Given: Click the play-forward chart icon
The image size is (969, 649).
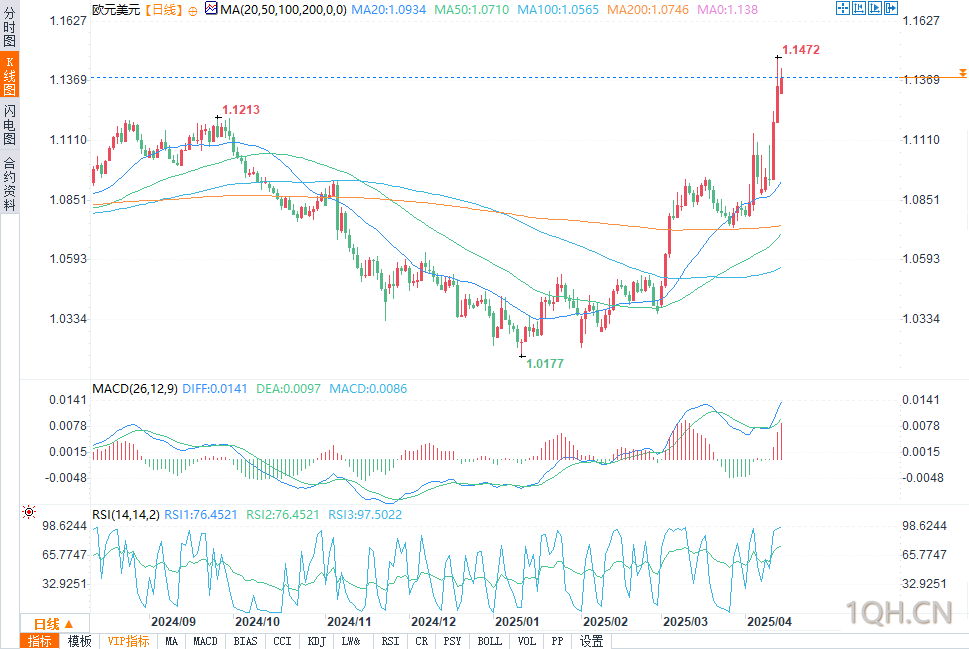Looking at the screenshot, I should pos(875,8).
